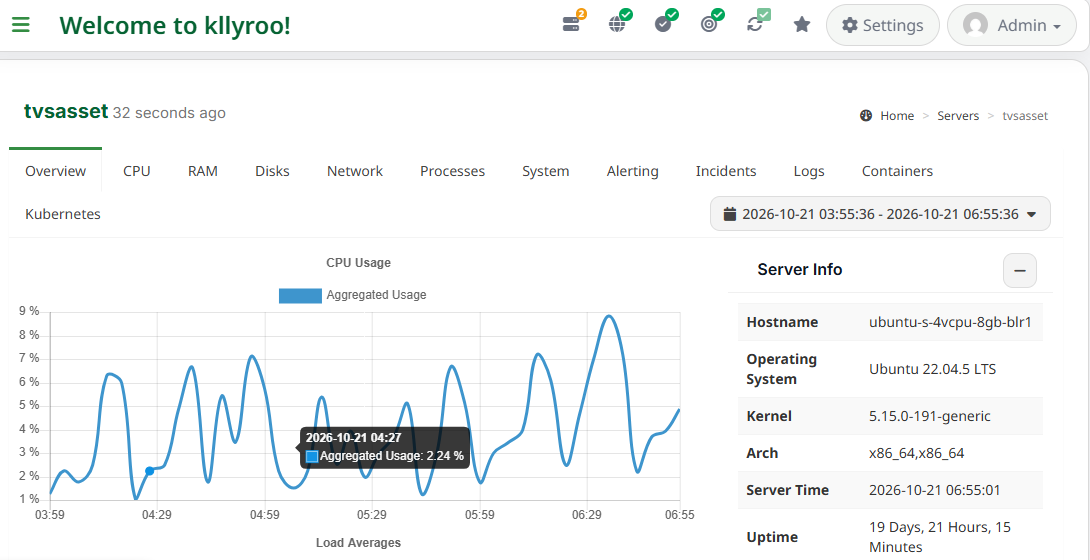Image resolution: width=1090 pixels, height=560 pixels.
Task: Click the Admin avatar picture
Action: [x=975, y=26]
